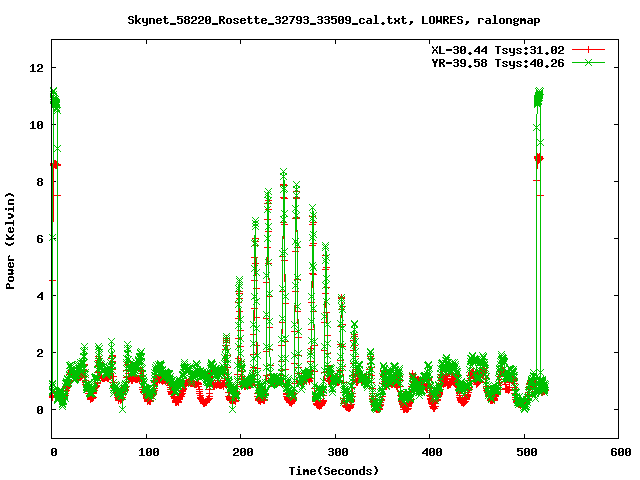Screen dimensions: 640x480
Task: Click the y-axis tick label 2
Action: click(x=40, y=353)
